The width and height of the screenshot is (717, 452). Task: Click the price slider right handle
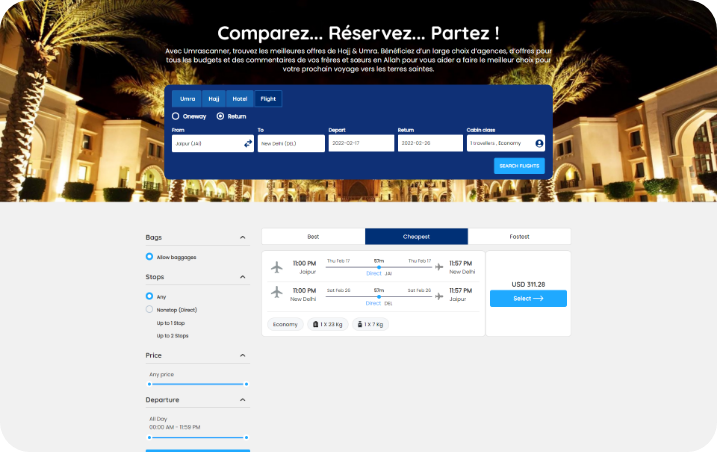click(x=246, y=384)
